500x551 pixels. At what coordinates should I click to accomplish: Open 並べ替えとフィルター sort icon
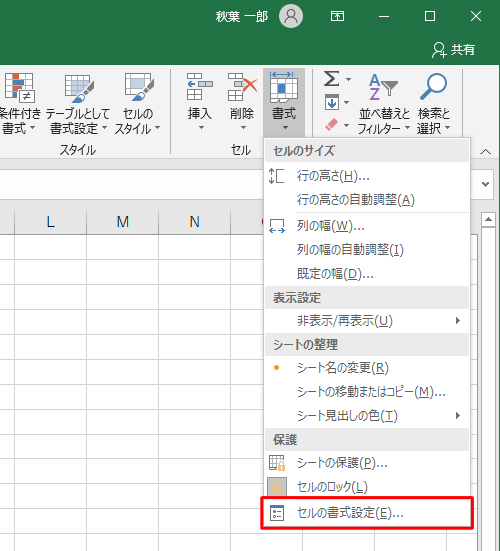click(x=383, y=86)
